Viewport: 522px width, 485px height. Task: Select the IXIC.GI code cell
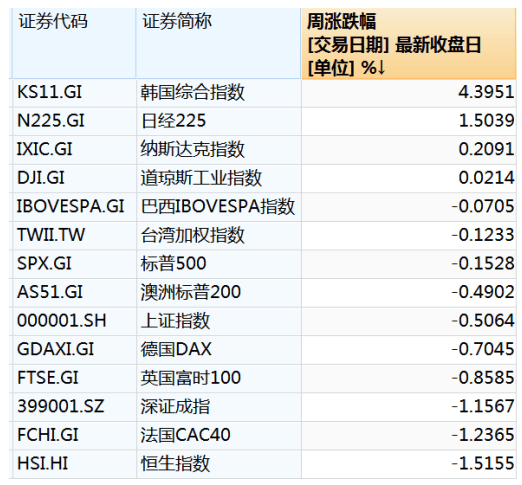pos(74,150)
